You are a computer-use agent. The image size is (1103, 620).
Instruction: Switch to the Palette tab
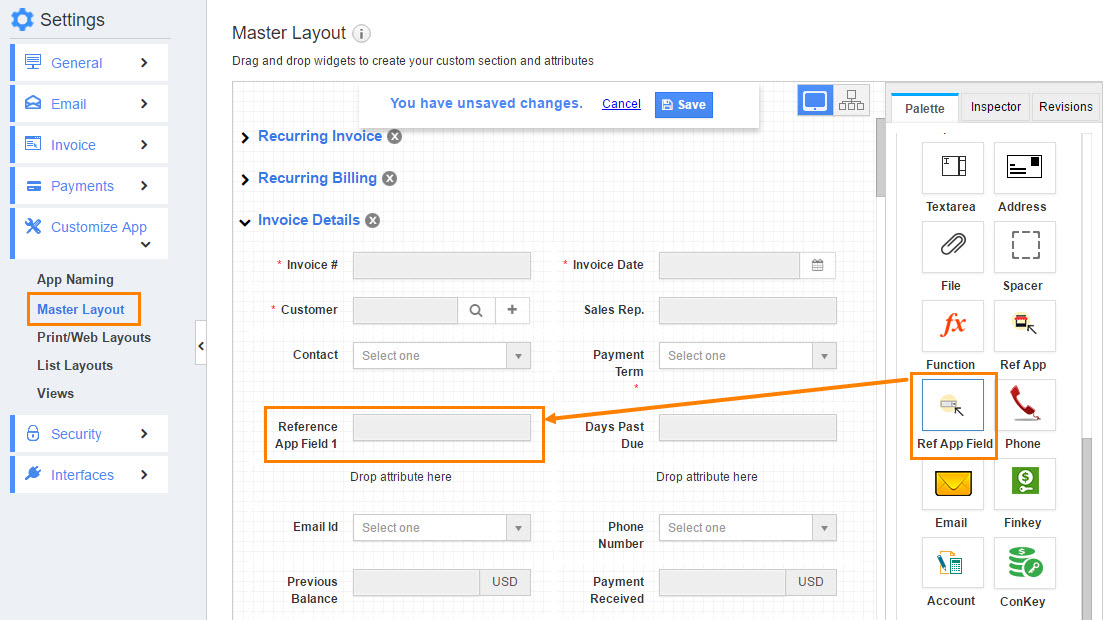pyautogui.click(x=924, y=108)
